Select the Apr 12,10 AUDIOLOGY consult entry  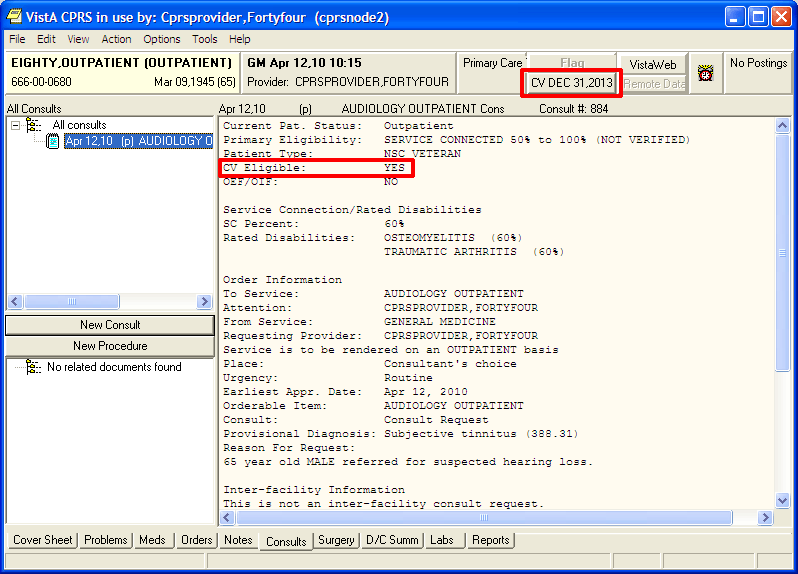pyautogui.click(x=138, y=141)
